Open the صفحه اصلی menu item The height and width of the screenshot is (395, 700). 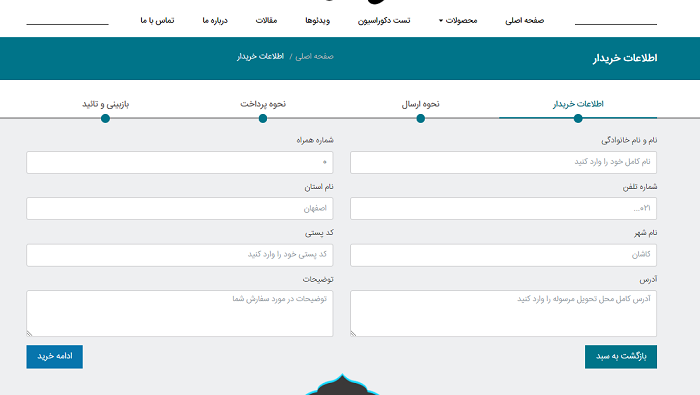[524, 21]
